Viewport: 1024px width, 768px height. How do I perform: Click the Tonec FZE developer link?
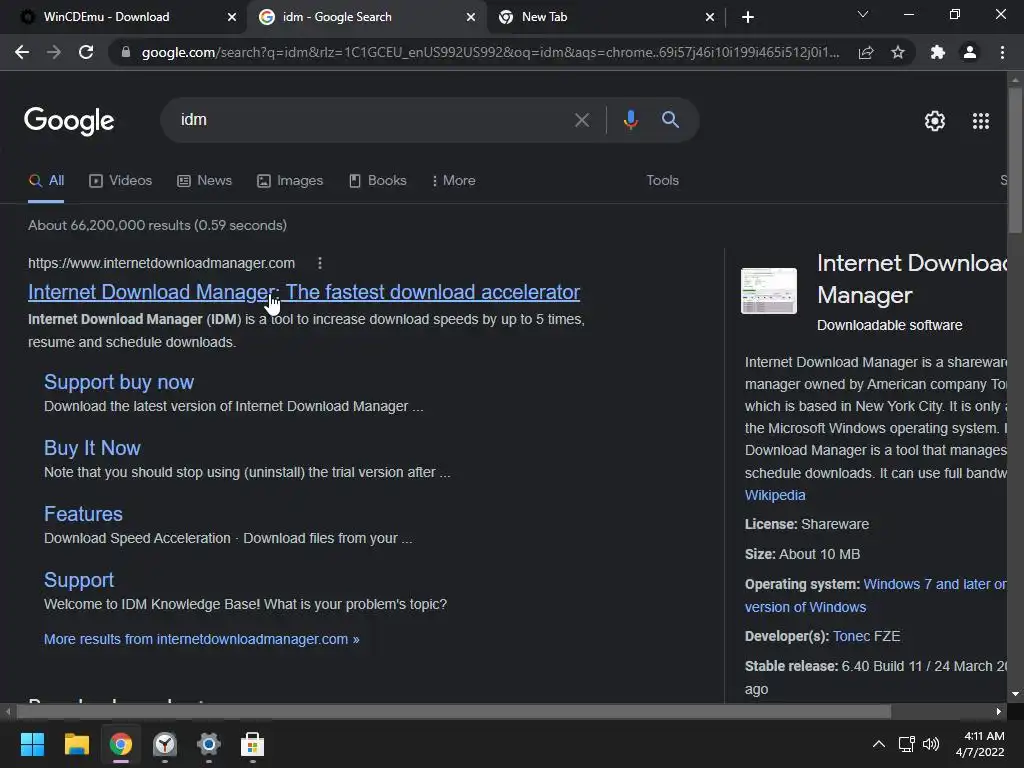[866, 636]
